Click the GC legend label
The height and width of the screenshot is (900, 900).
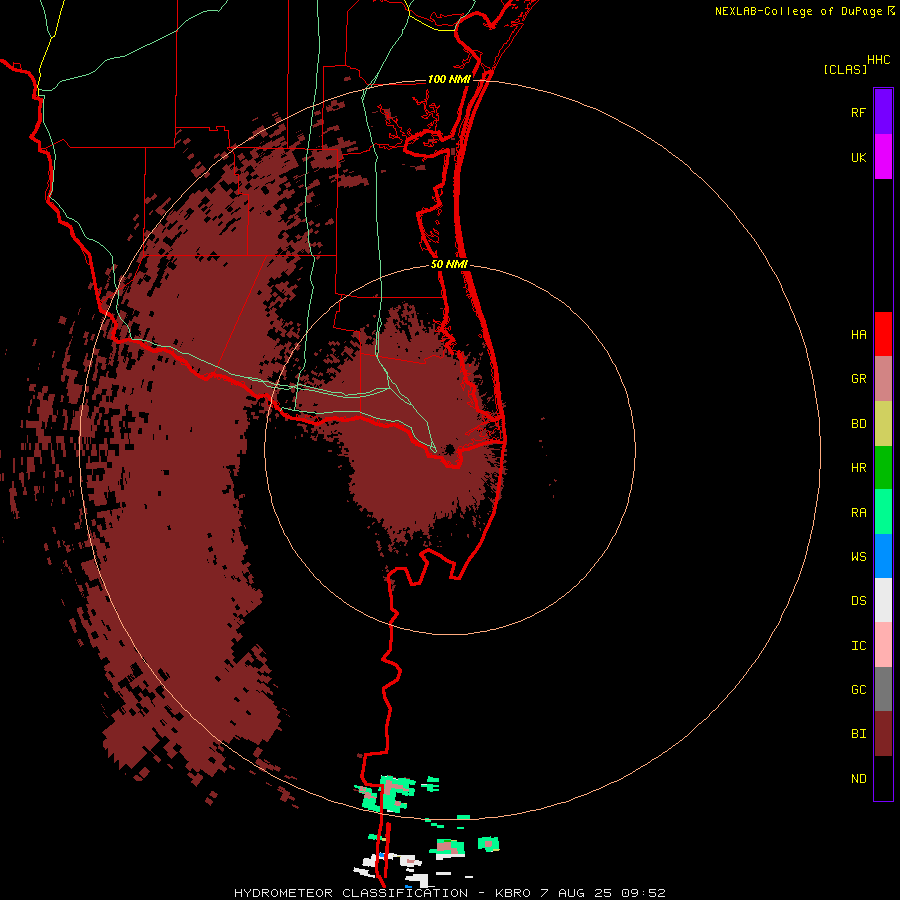tap(858, 690)
